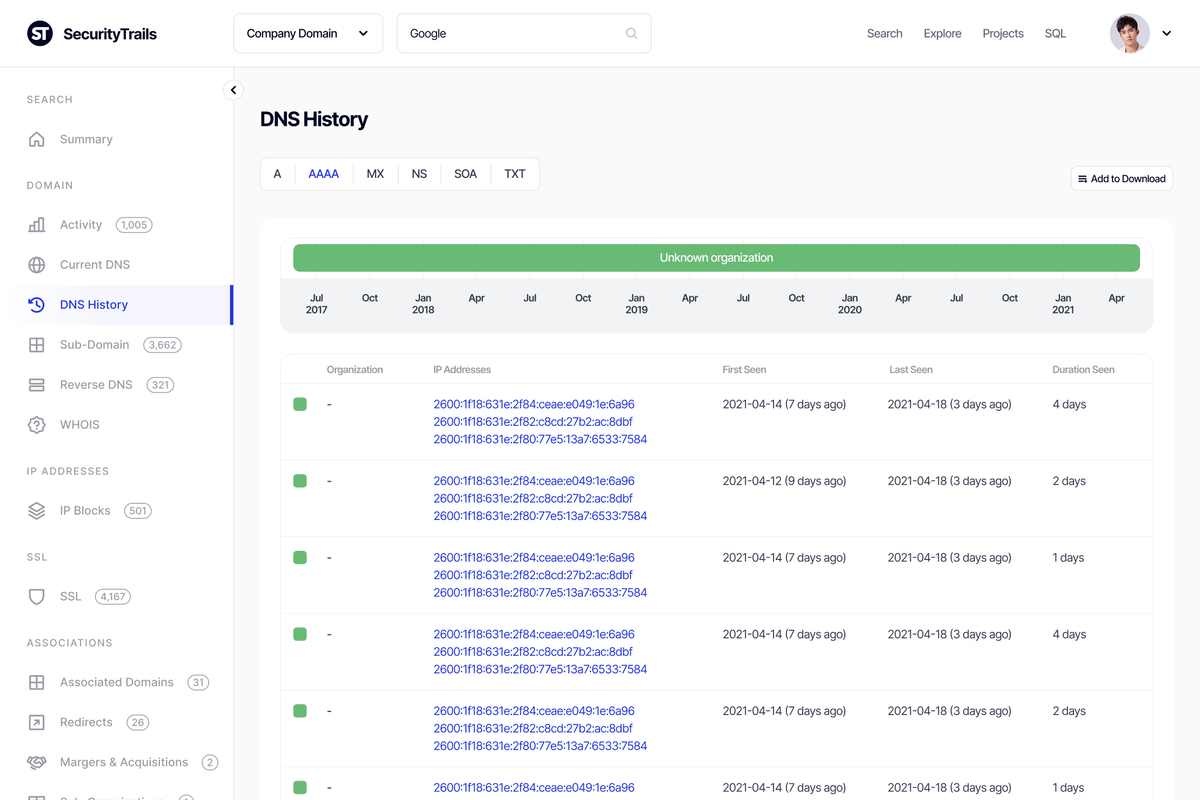
Task: Click the DNS History page heading
Action: click(314, 120)
